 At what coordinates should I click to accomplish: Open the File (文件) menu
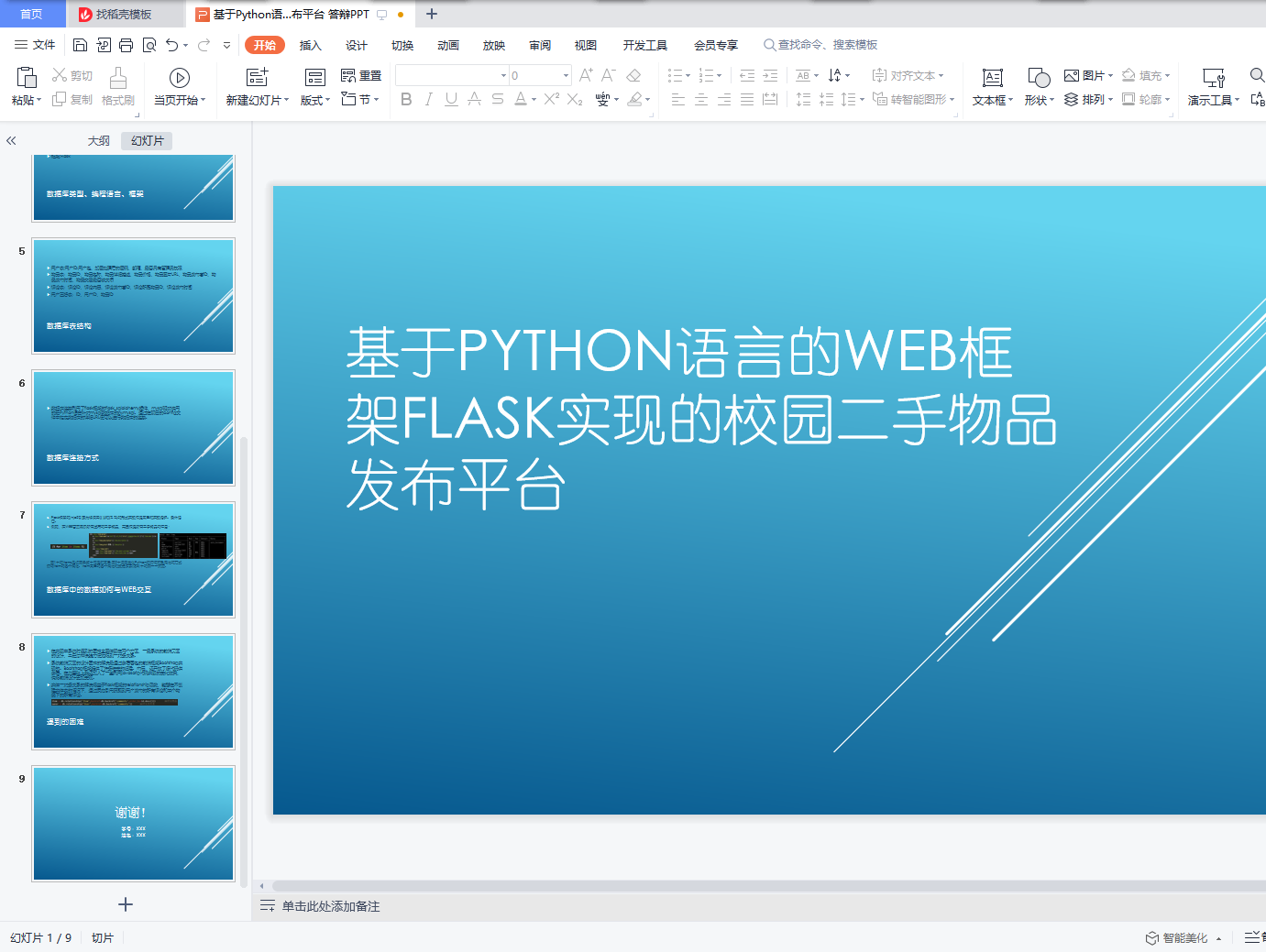click(35, 45)
